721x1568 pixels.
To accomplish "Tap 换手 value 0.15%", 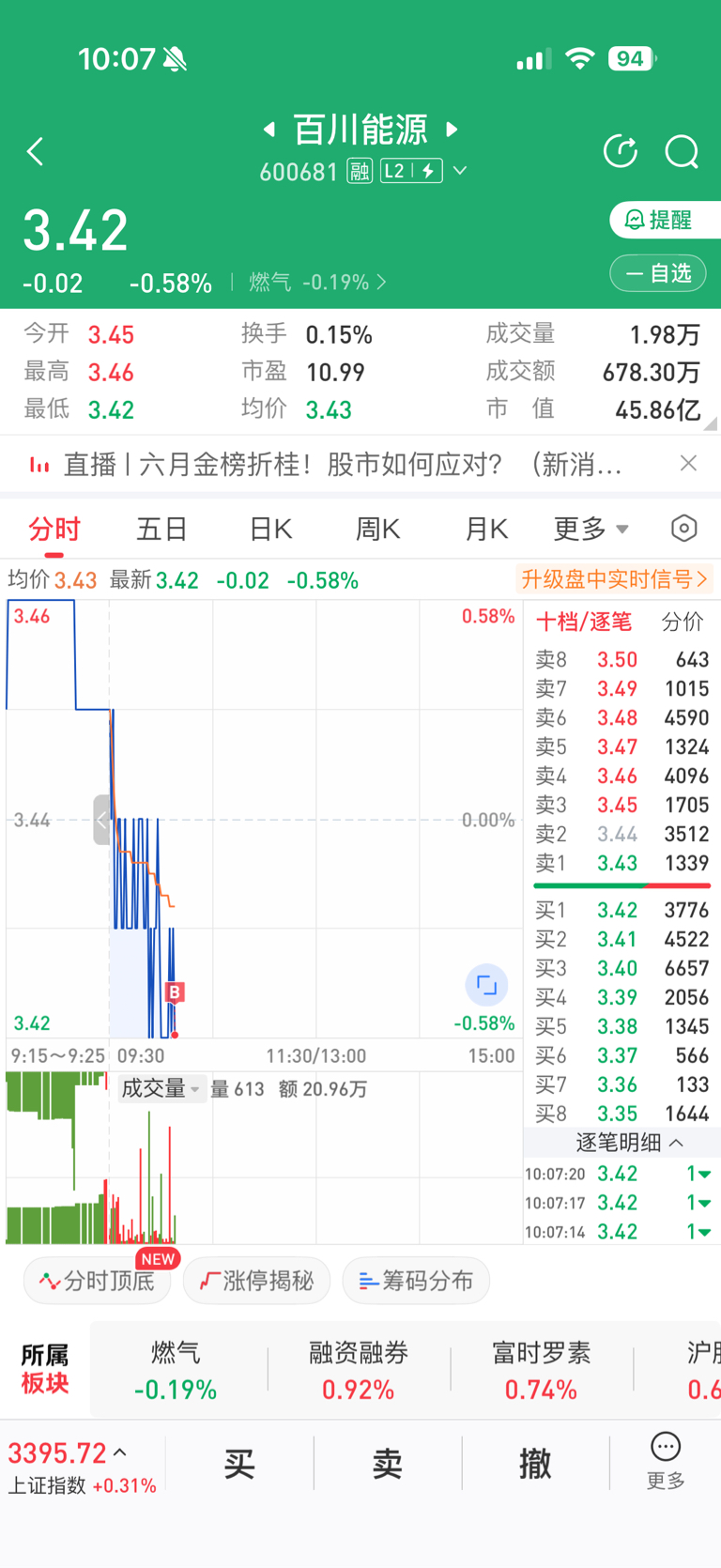I will point(339,335).
